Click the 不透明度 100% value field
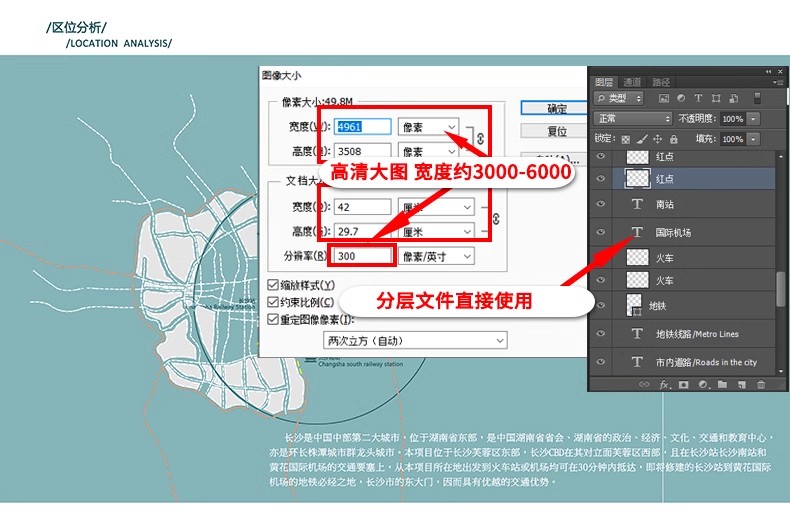This screenshot has height=512, width=790. pos(733,119)
